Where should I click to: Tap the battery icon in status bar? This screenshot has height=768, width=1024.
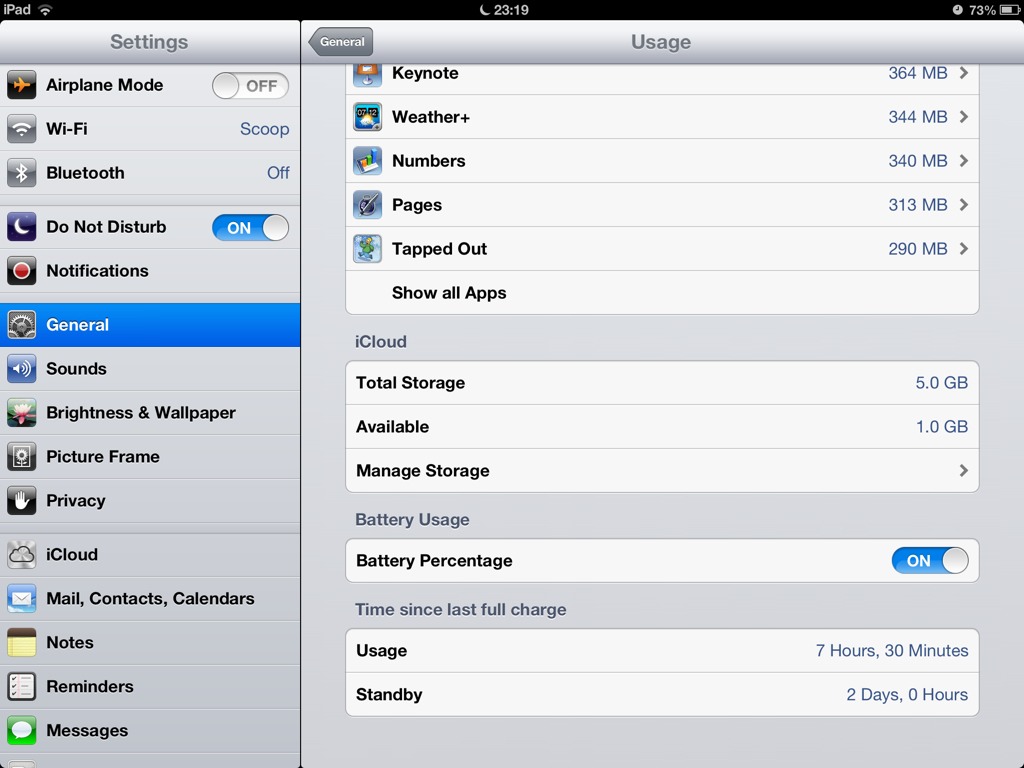pos(1010,10)
